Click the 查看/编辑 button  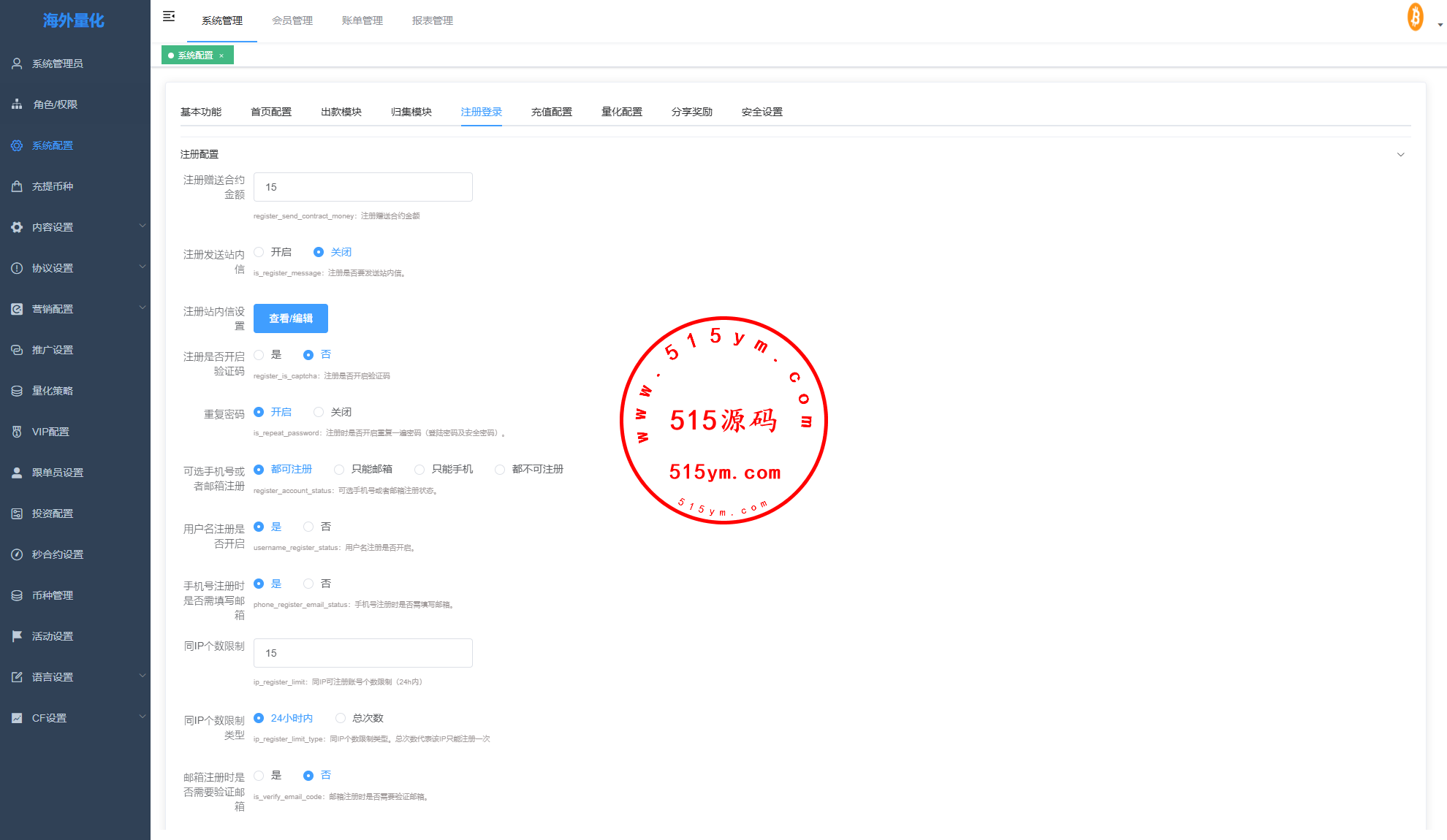tap(291, 318)
